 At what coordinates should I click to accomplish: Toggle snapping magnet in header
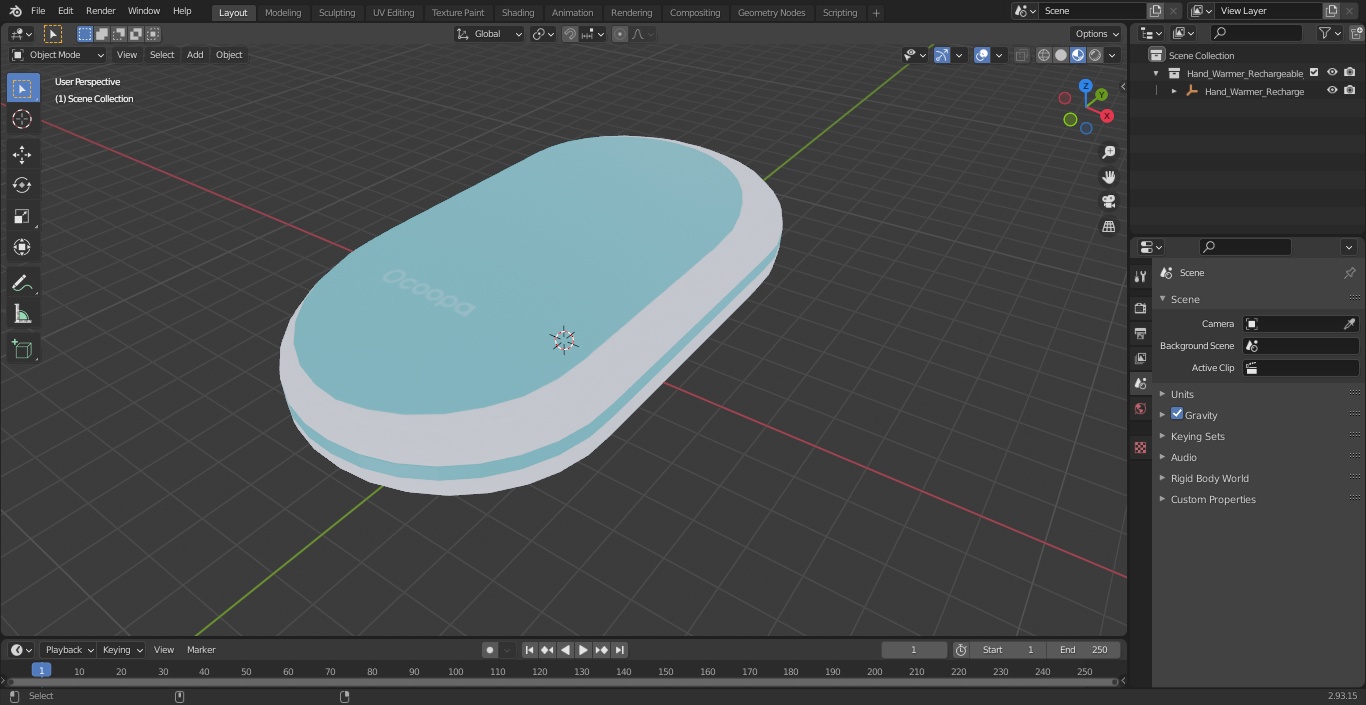[570, 34]
